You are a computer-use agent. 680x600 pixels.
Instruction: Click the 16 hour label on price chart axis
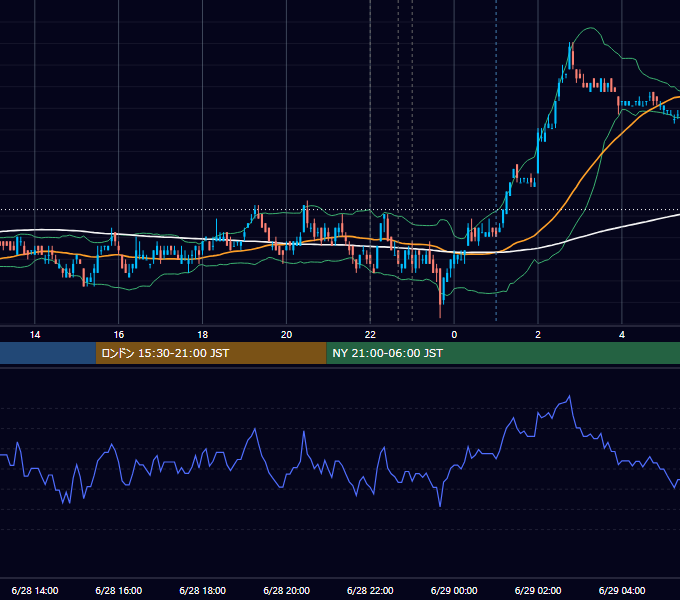pyautogui.click(x=118, y=335)
